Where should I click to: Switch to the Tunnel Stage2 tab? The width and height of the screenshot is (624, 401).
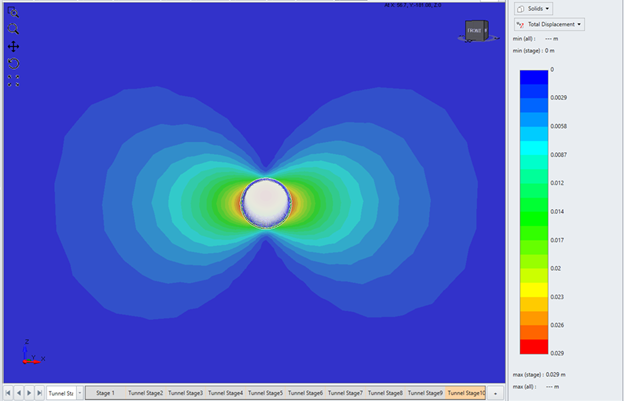(x=145, y=393)
